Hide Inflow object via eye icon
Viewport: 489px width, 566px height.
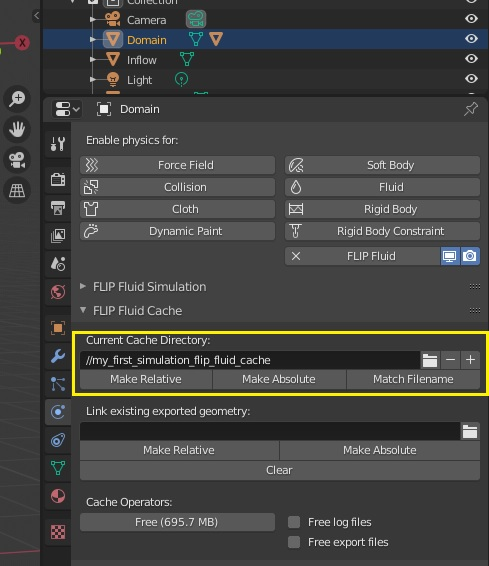(x=471, y=58)
